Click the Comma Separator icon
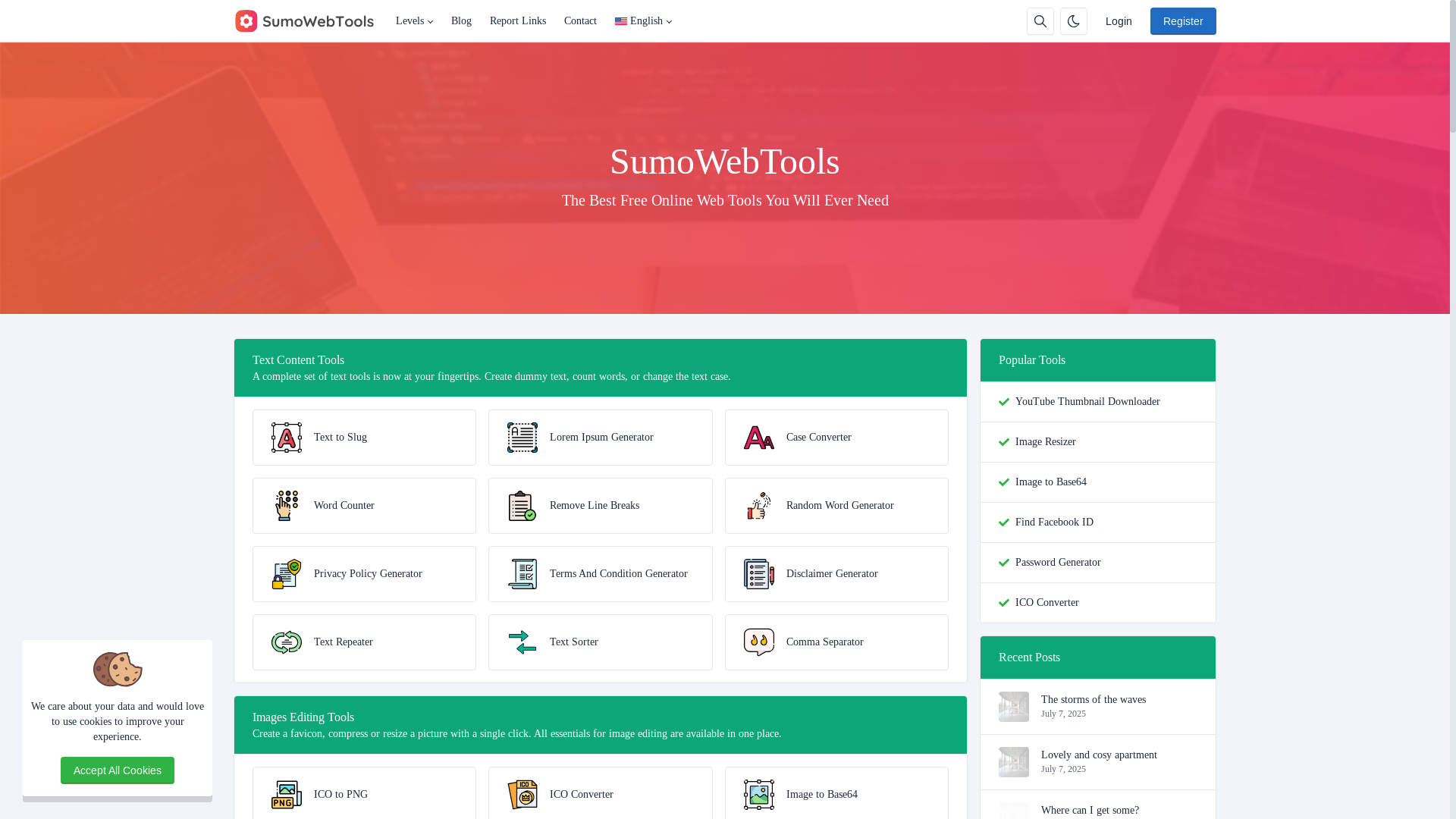Image resolution: width=1456 pixels, height=819 pixels. tap(759, 642)
